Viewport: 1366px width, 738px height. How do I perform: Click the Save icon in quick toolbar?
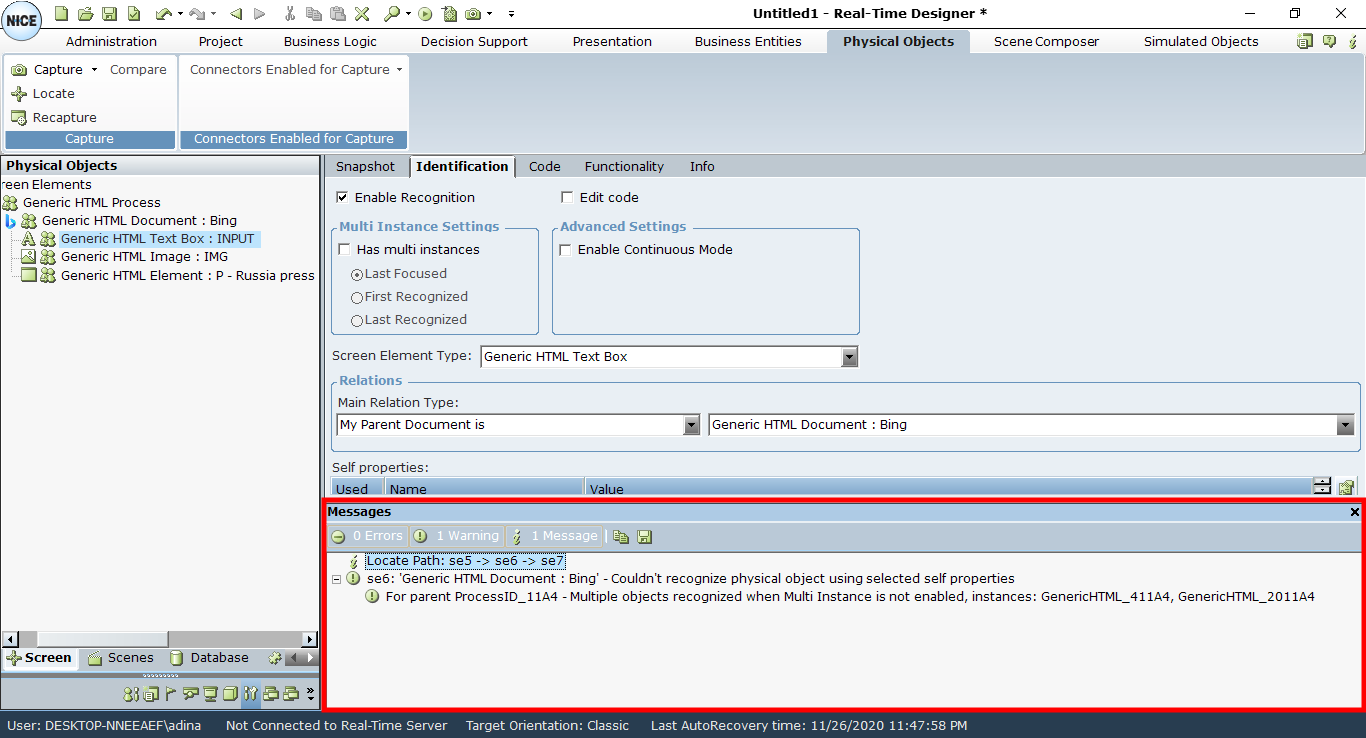tap(109, 14)
